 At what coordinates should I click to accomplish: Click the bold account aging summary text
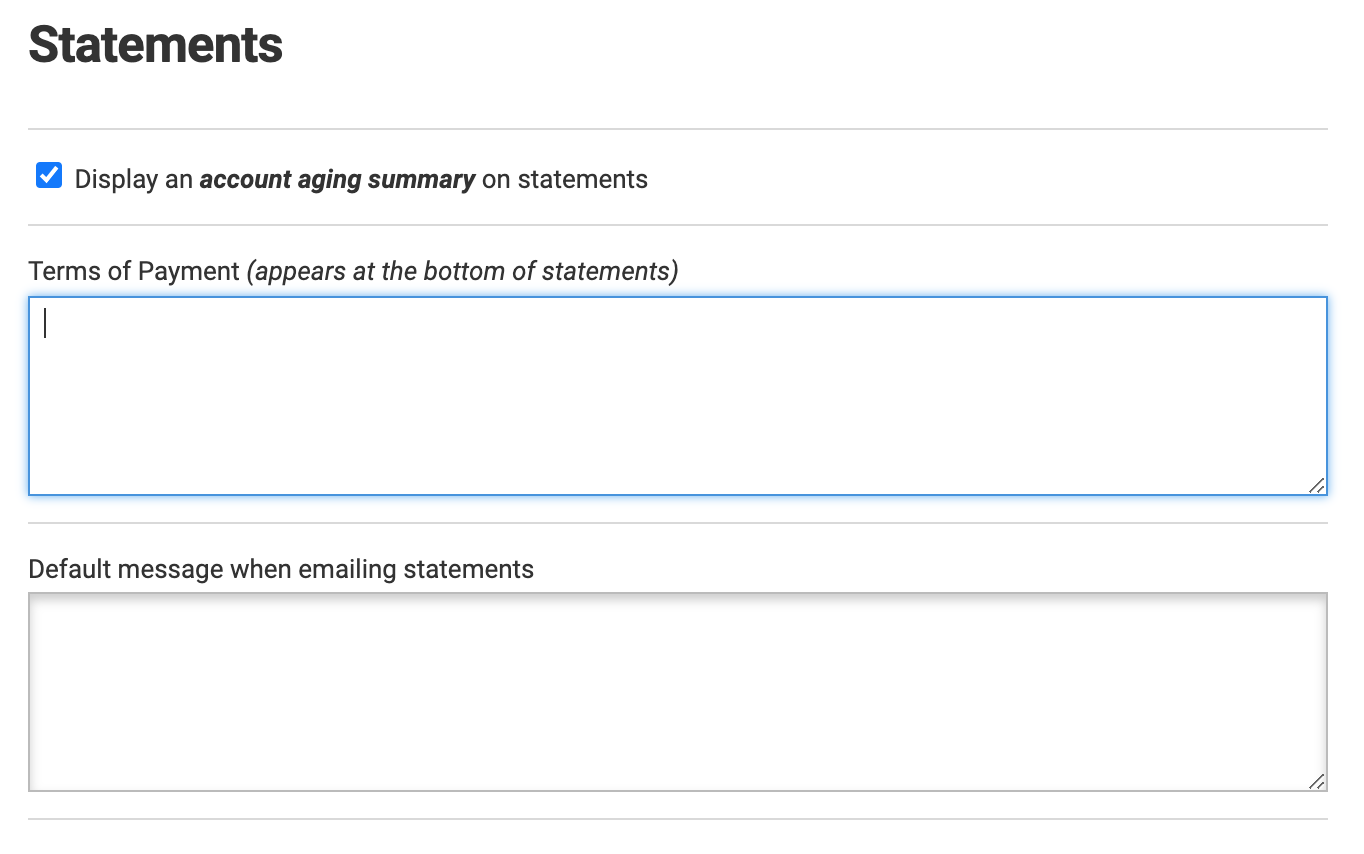337,179
